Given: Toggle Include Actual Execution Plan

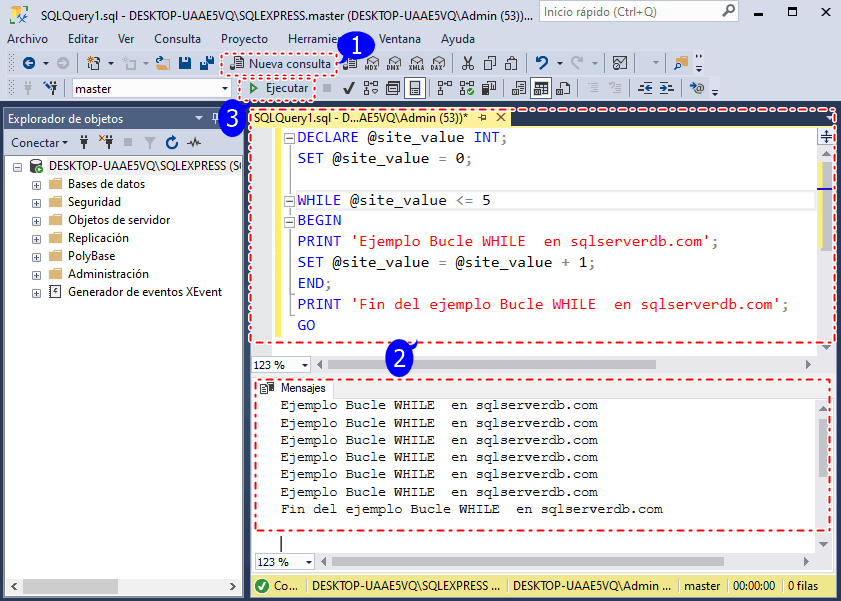Looking at the screenshot, I should point(445,88).
